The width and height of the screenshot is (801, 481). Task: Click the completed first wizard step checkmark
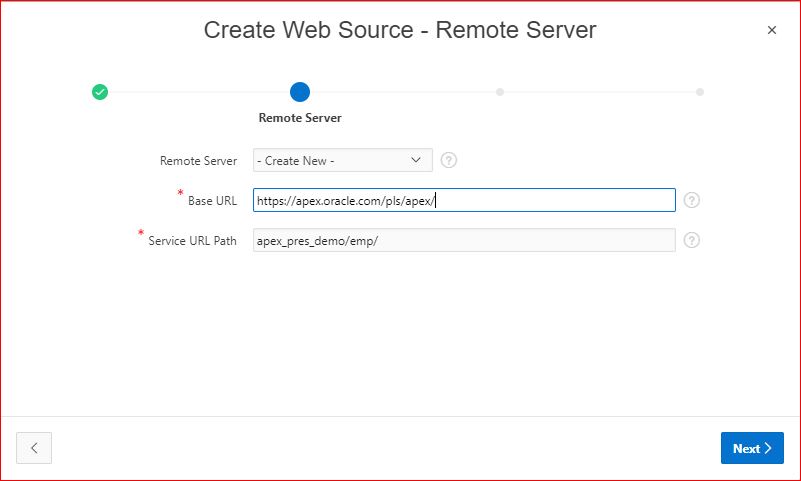100,92
